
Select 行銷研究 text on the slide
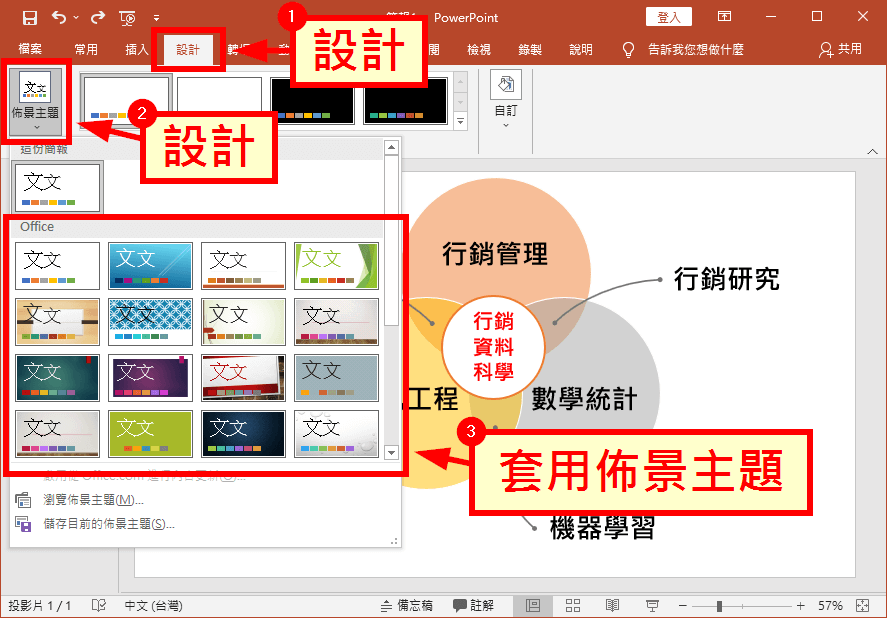point(727,278)
